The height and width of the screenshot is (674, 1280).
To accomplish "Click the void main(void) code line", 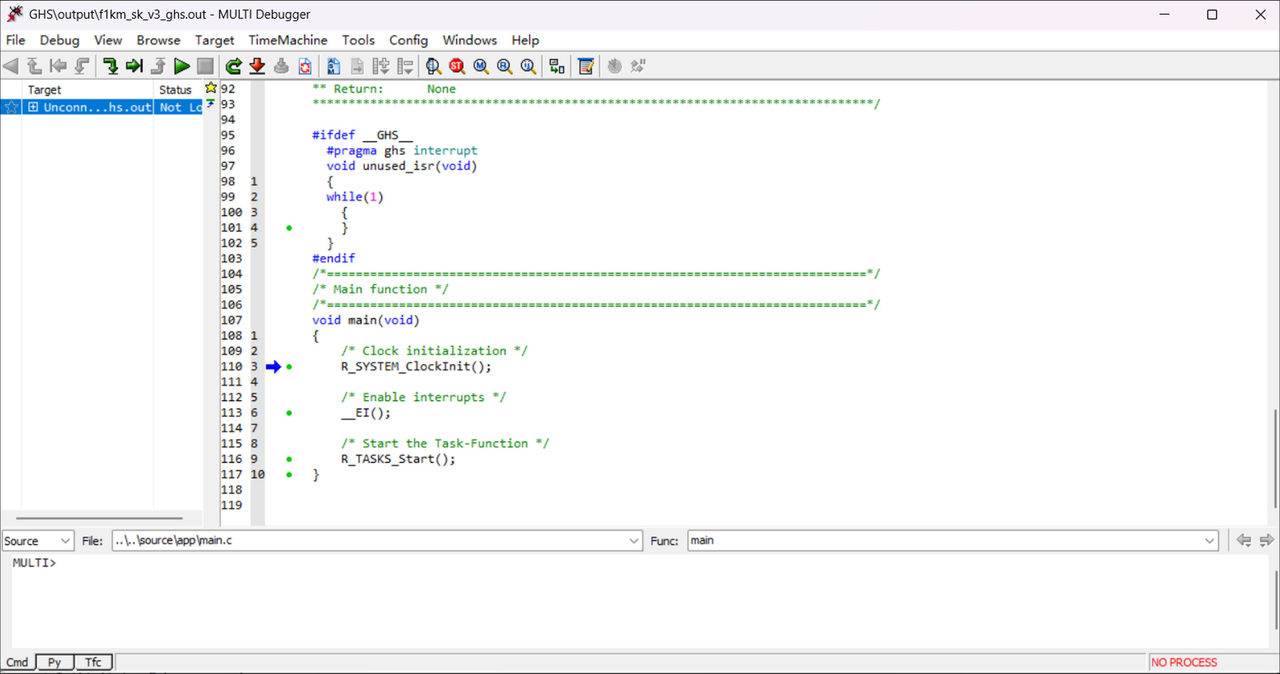I will (x=366, y=320).
